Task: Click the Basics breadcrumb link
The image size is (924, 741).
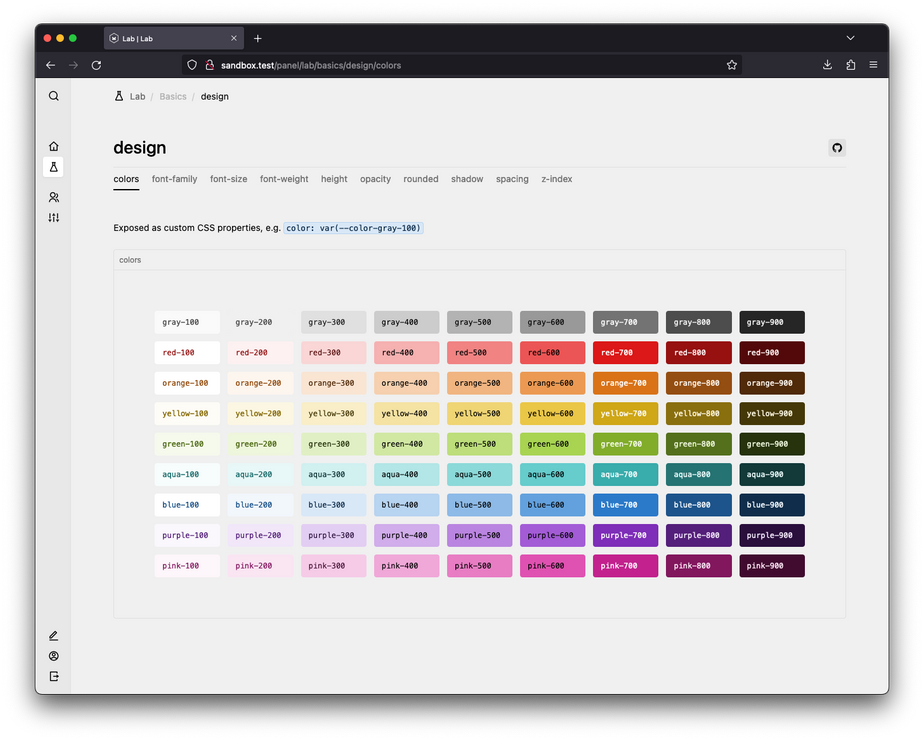Action: [x=173, y=97]
